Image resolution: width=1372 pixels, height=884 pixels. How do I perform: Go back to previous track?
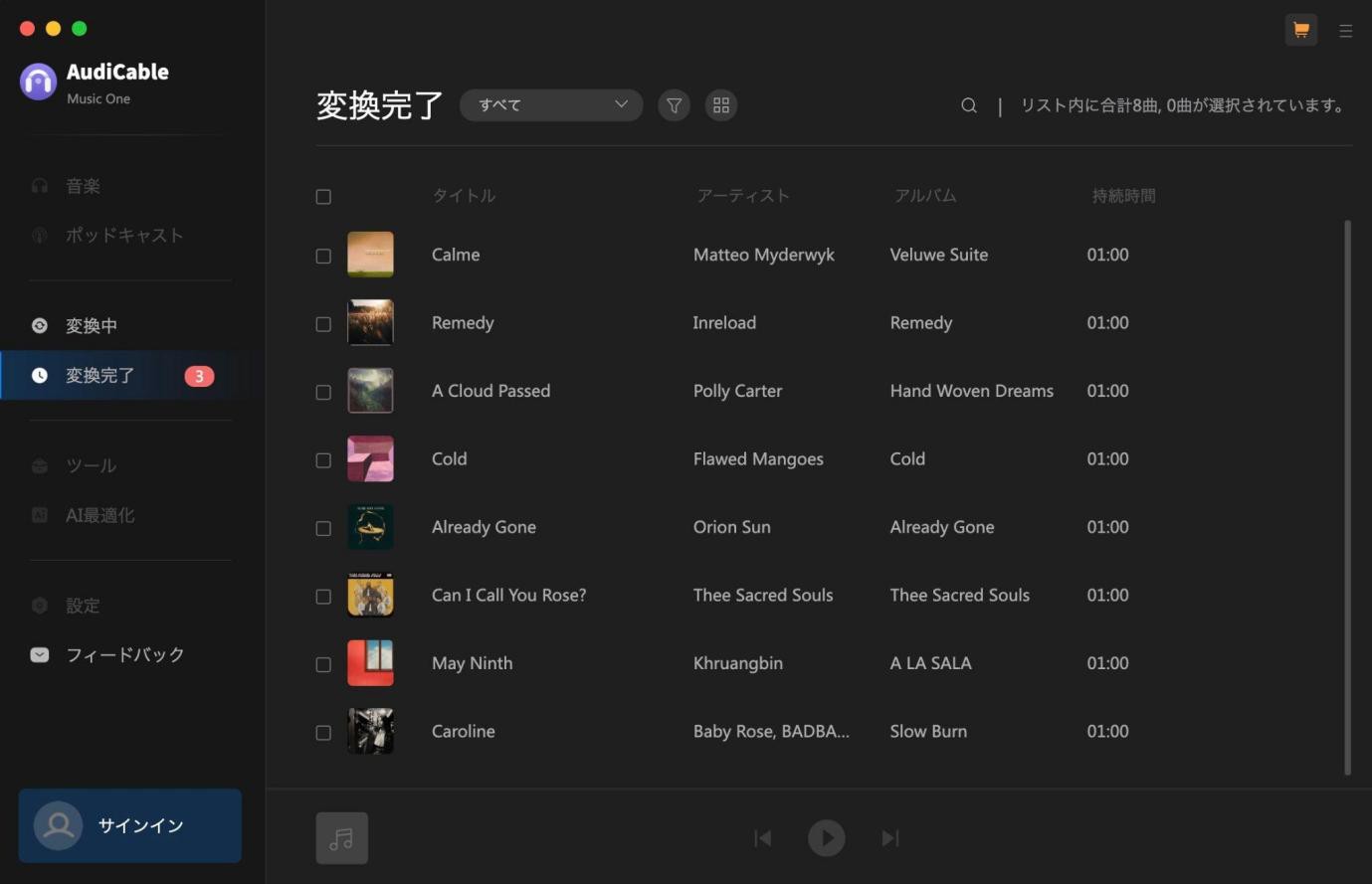click(763, 838)
